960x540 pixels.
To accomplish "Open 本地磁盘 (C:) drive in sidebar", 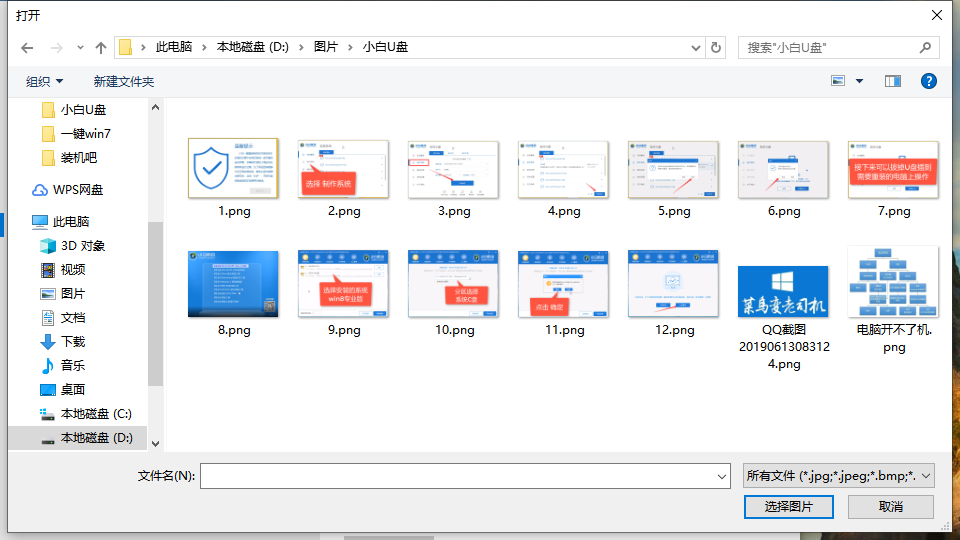I will click(95, 414).
